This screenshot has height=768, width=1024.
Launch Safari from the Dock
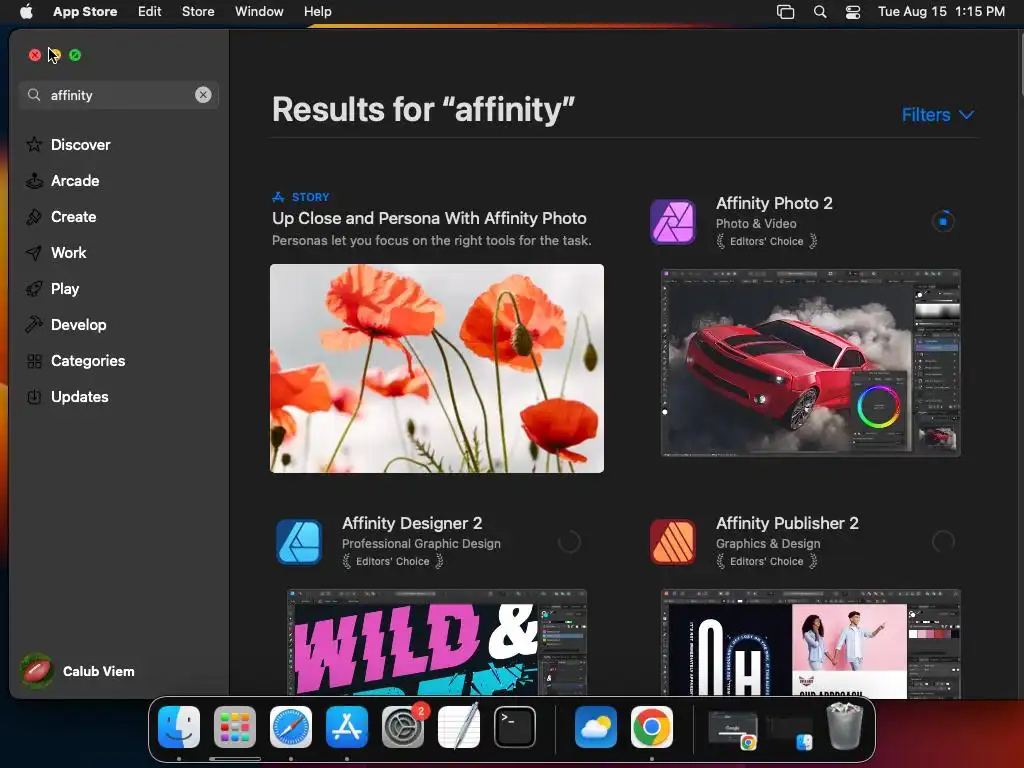pyautogui.click(x=291, y=727)
